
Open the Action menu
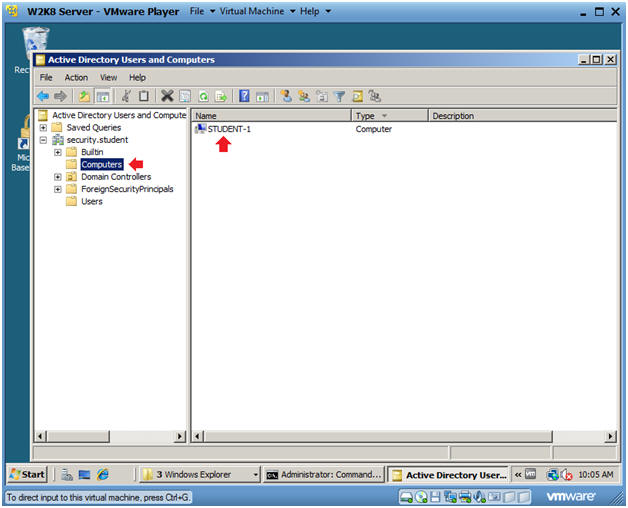click(76, 77)
